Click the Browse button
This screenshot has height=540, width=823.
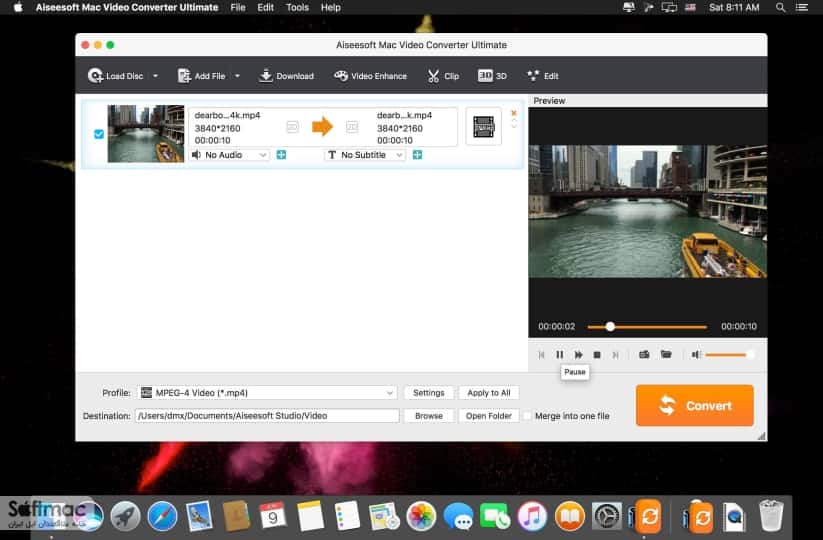(x=428, y=416)
